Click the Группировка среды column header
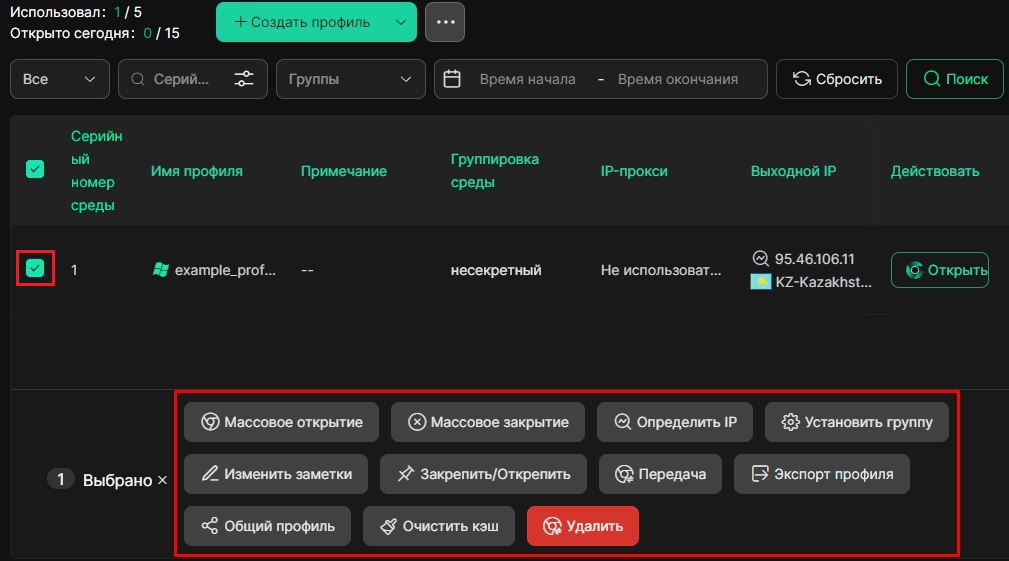The height and width of the screenshot is (561, 1009). tap(495, 170)
